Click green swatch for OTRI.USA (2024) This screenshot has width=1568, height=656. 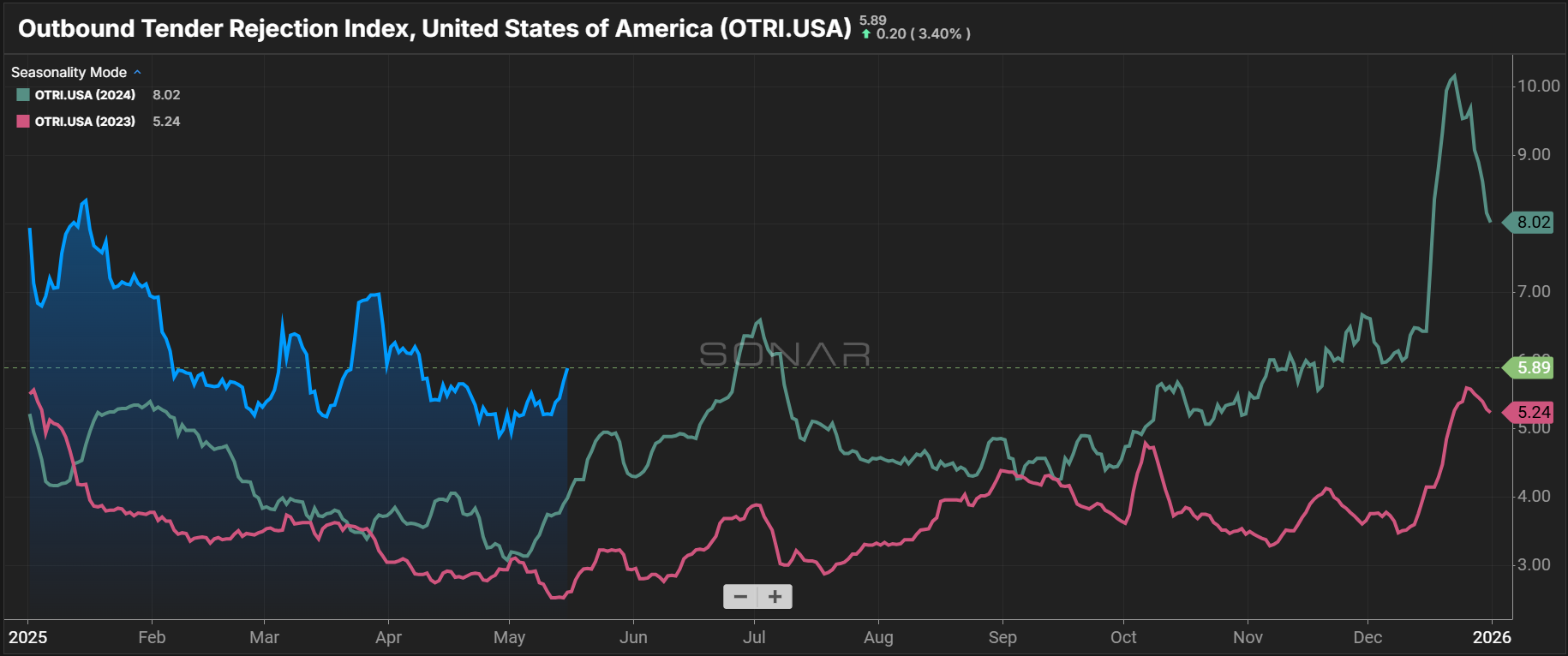coord(23,95)
